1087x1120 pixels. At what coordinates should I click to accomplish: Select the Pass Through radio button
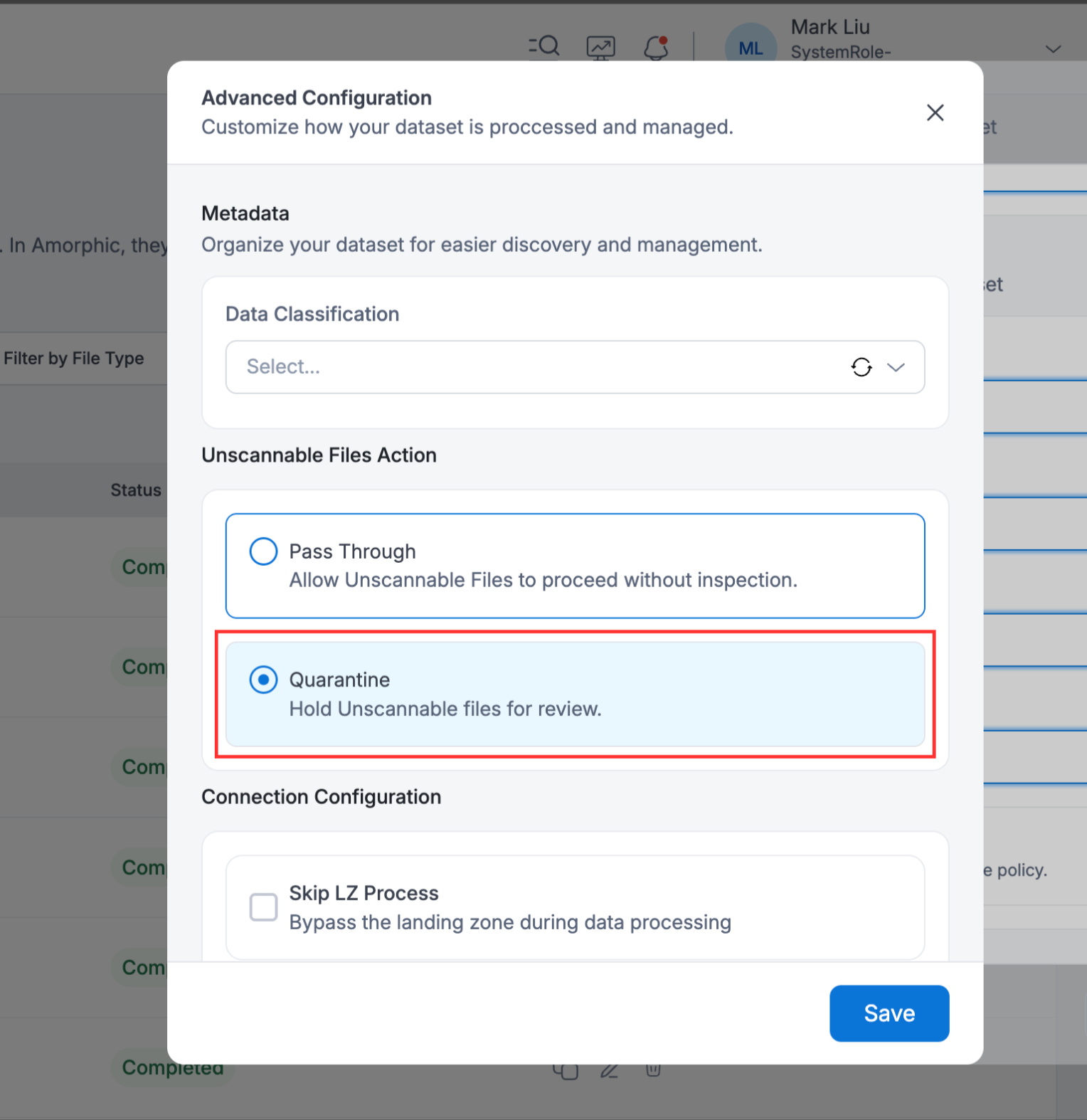point(263,551)
